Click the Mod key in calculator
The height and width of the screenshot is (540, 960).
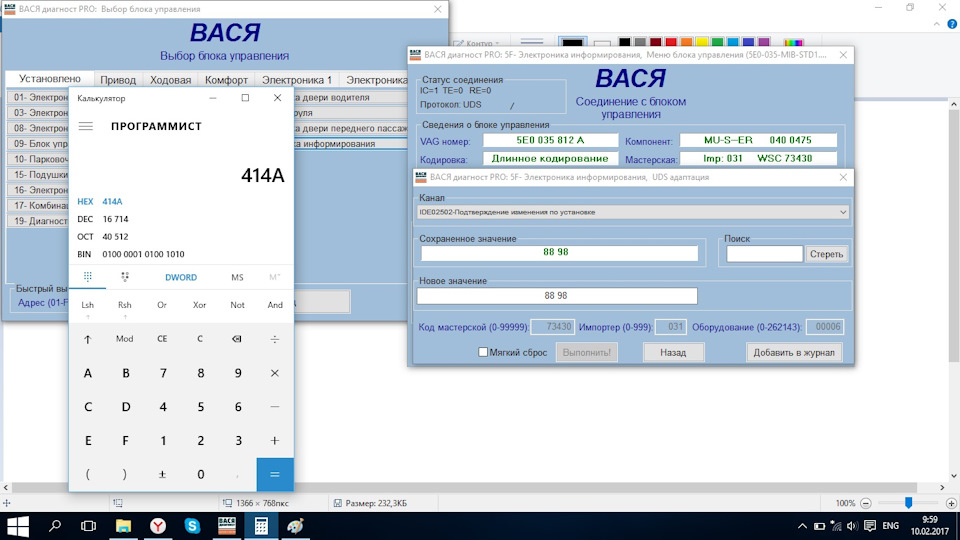coord(125,339)
